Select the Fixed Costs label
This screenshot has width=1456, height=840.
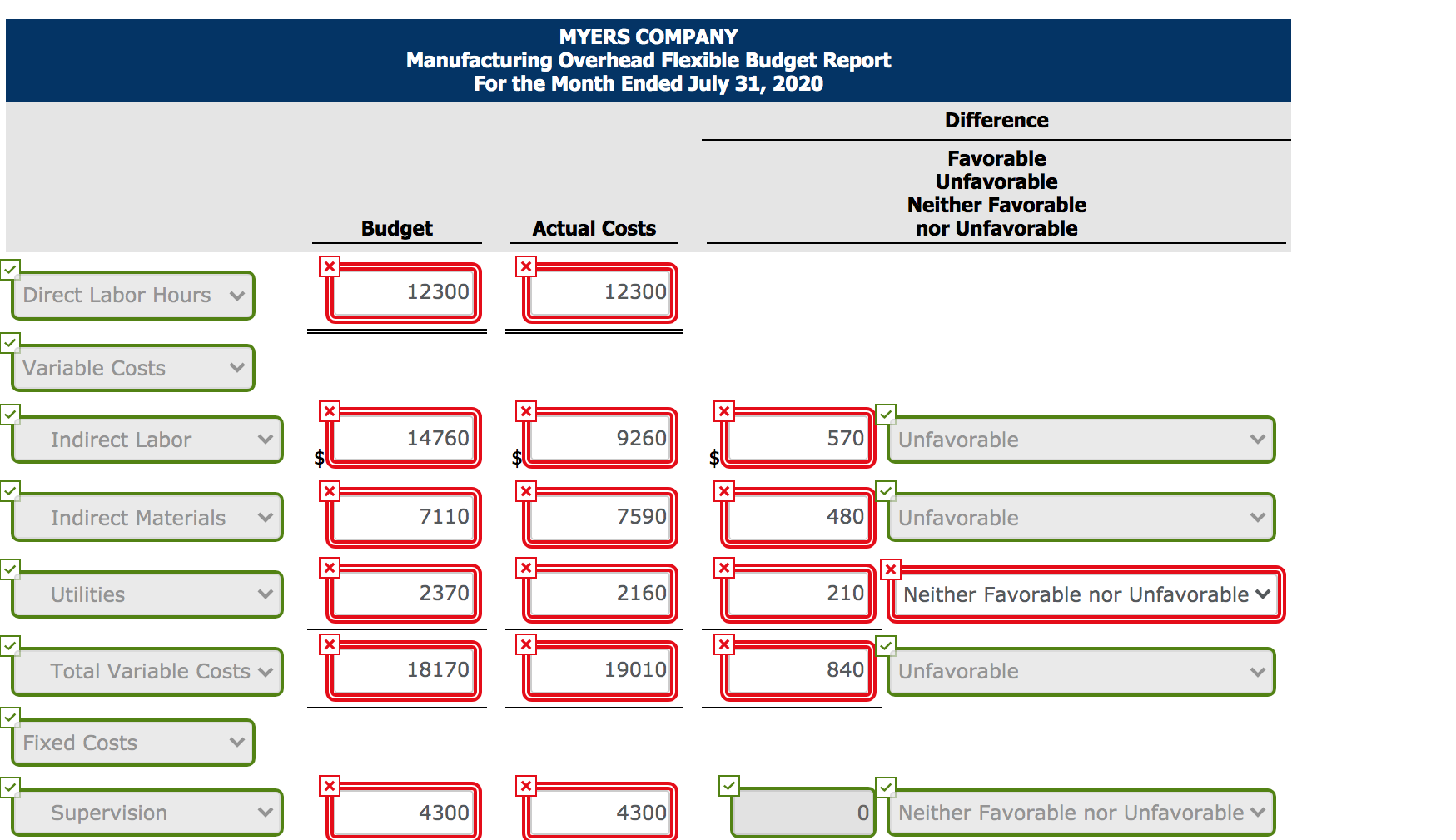click(x=132, y=743)
